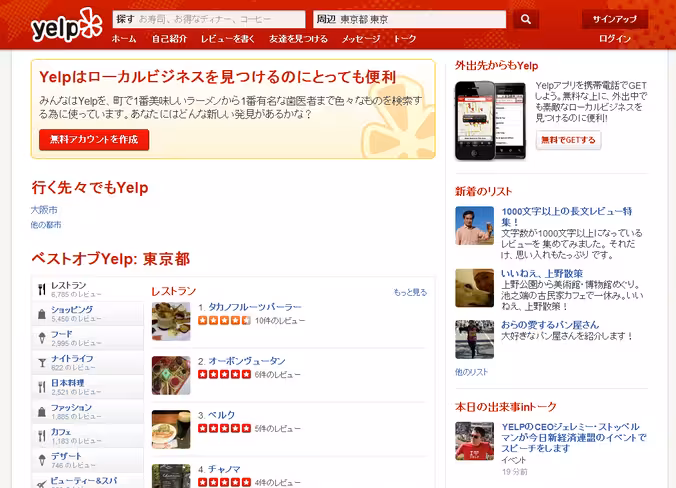Click the smartphone app image
The height and width of the screenshot is (488, 676).
coord(491,121)
